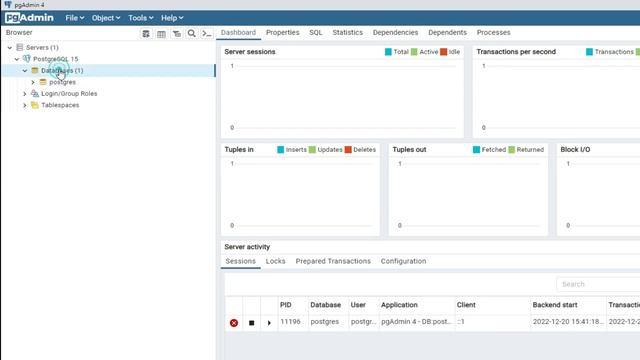Launch the PSQL Tool terminal icon
This screenshot has width=640, height=360.
click(x=207, y=34)
